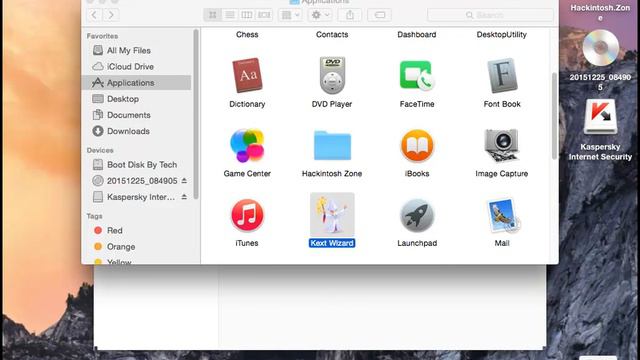Screen dimensions: 640x360
Task: Click the sidebar vertical scrollbar
Action: click(196, 114)
